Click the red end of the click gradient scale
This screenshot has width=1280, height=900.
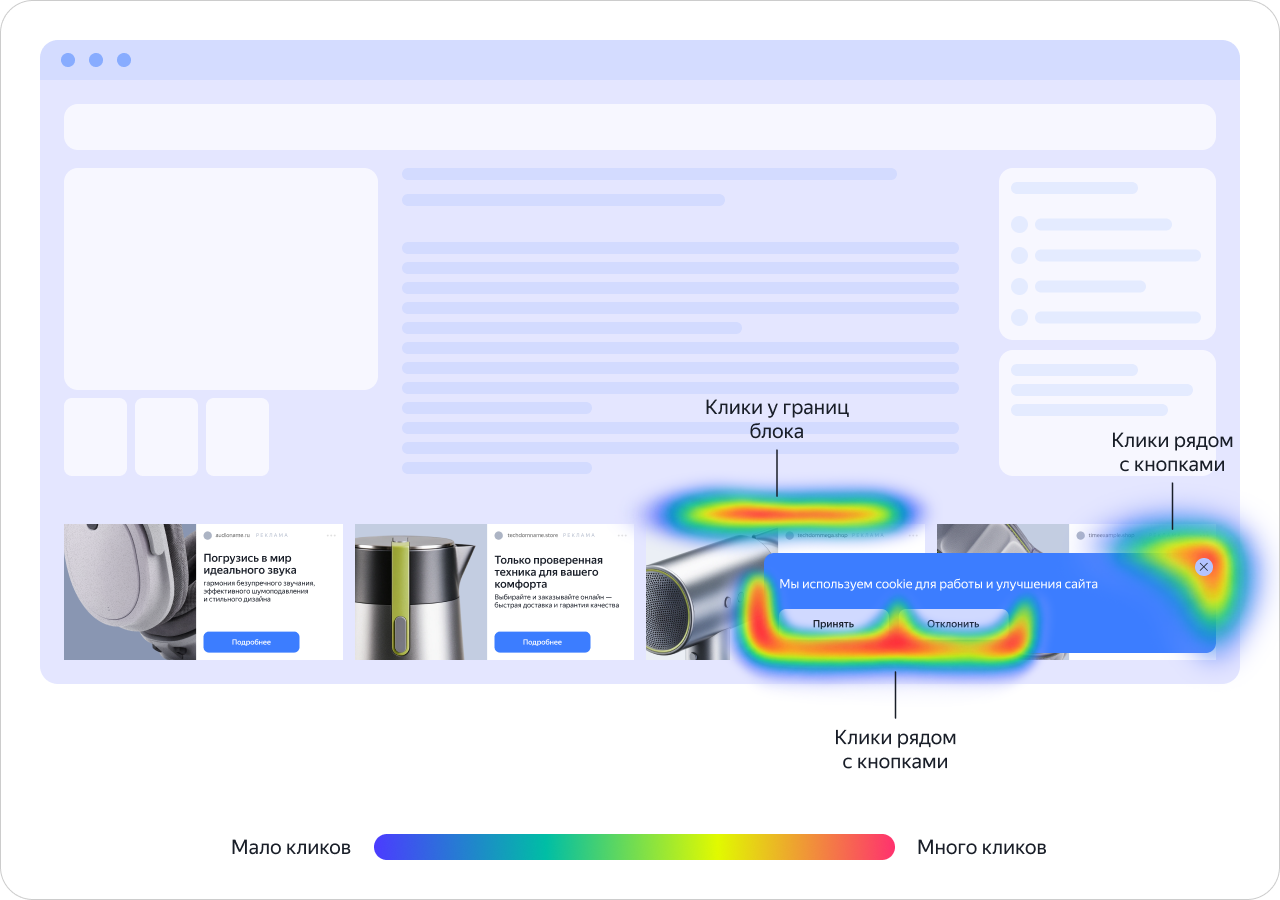pos(878,847)
